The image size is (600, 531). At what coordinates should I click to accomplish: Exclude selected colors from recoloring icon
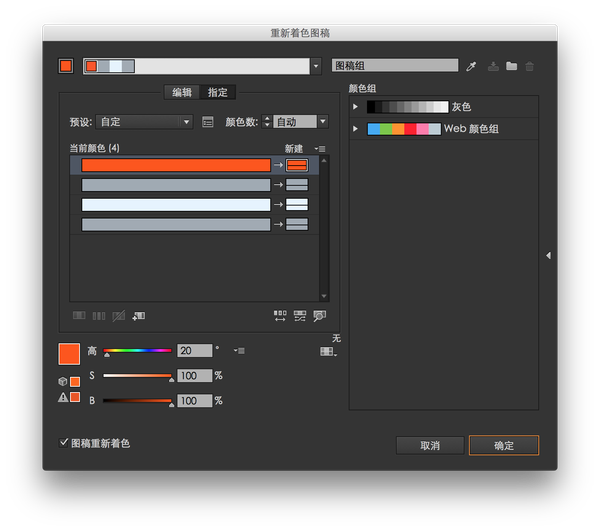tap(119, 316)
